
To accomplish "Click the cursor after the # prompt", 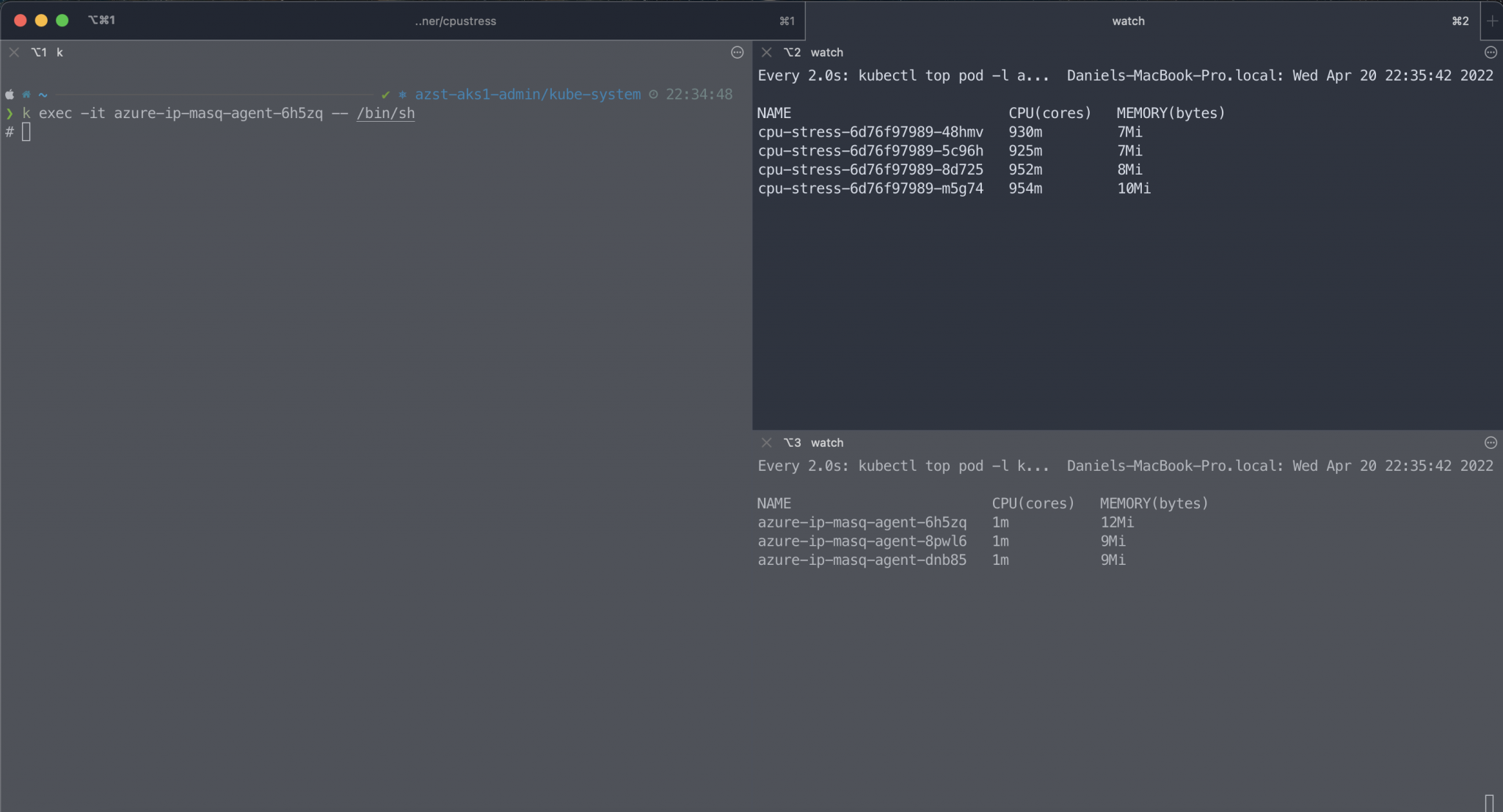I will (x=26, y=132).
